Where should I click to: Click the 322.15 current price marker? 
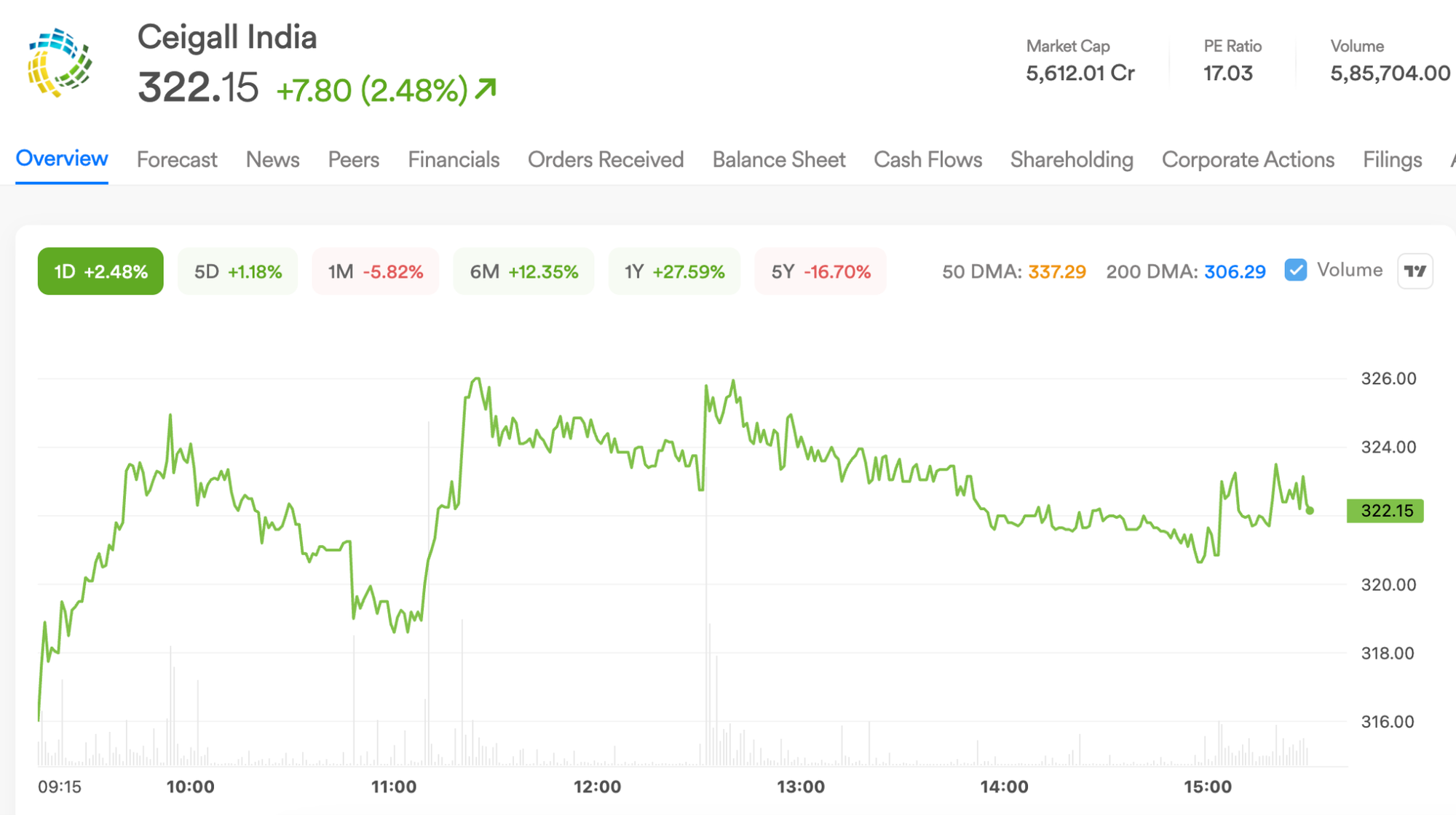pyautogui.click(x=1385, y=511)
